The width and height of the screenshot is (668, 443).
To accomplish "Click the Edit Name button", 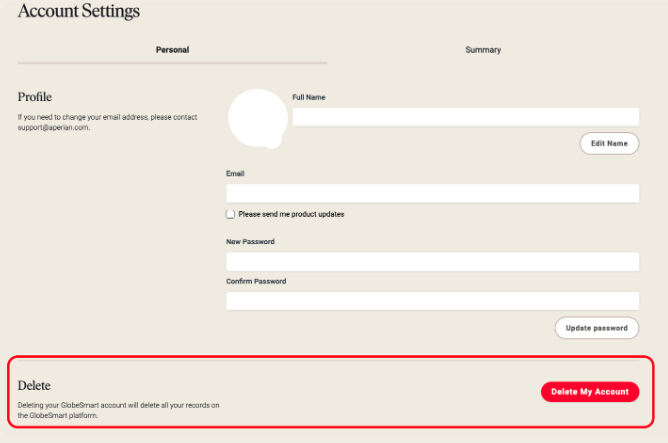I will 609,144.
